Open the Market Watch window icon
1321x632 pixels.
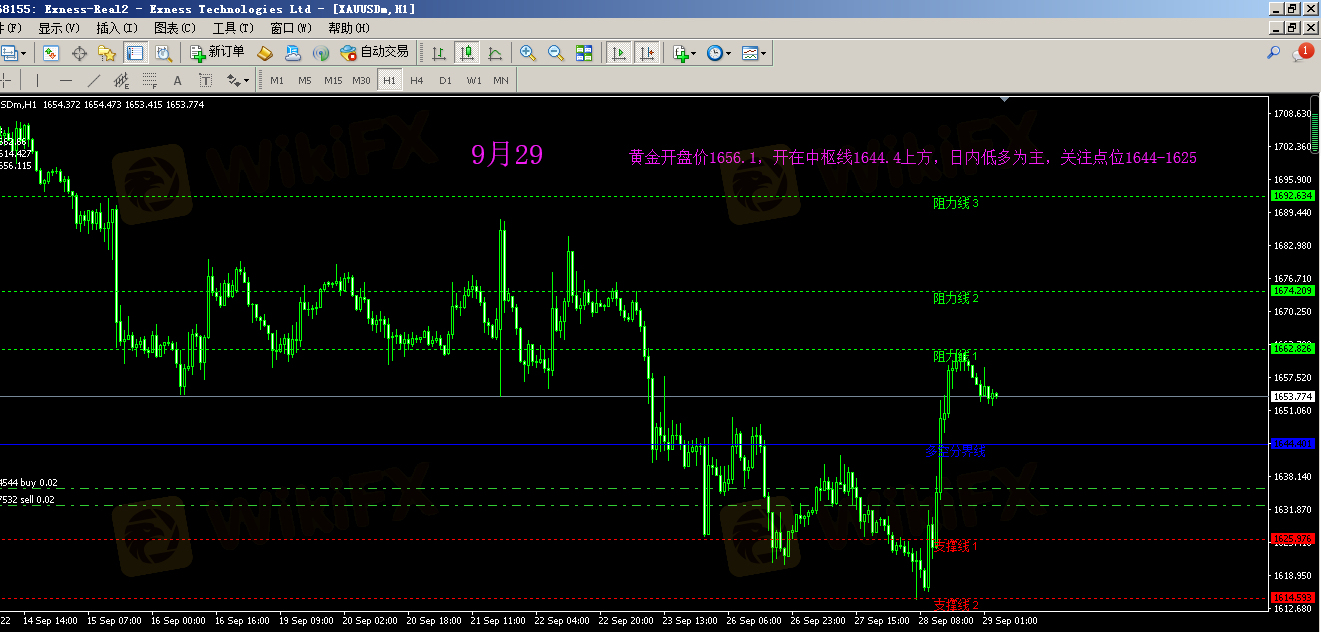click(51, 53)
